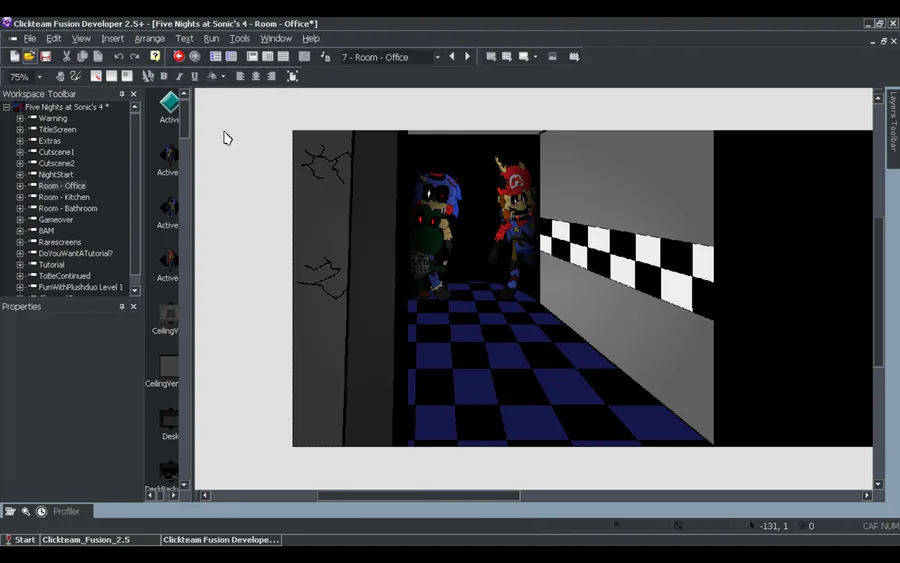Toggle underline text formatting

(x=195, y=76)
